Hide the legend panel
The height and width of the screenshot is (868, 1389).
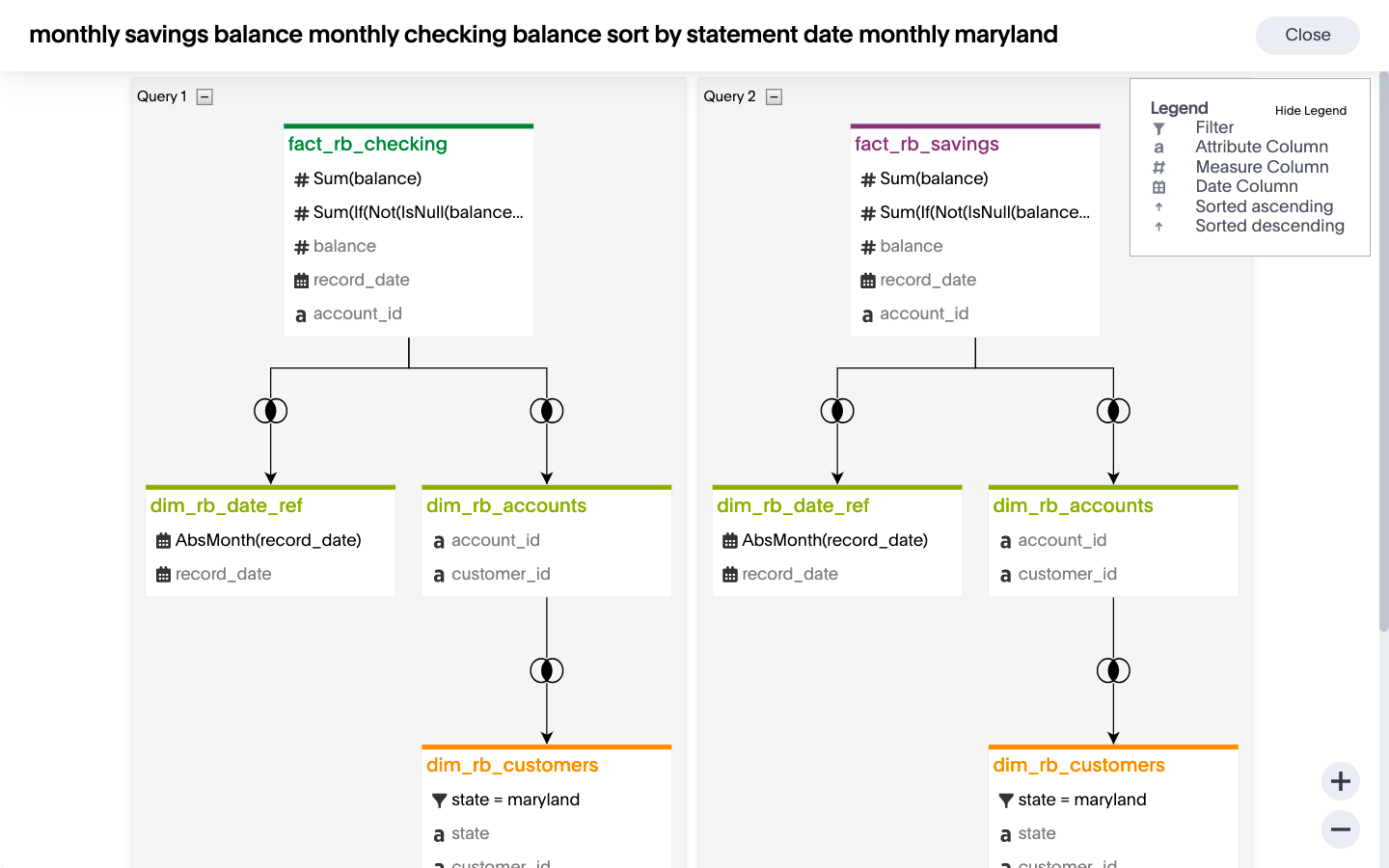point(1310,111)
